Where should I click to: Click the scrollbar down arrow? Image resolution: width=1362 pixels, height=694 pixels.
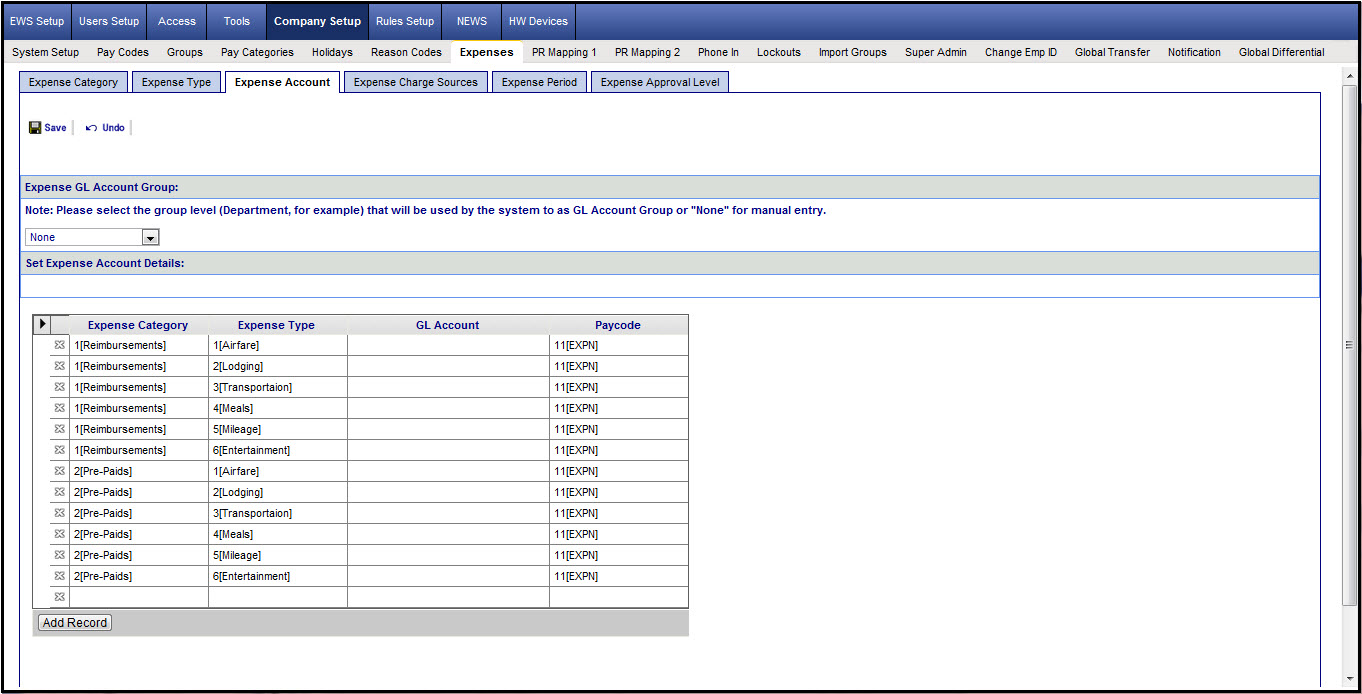coord(1349,678)
